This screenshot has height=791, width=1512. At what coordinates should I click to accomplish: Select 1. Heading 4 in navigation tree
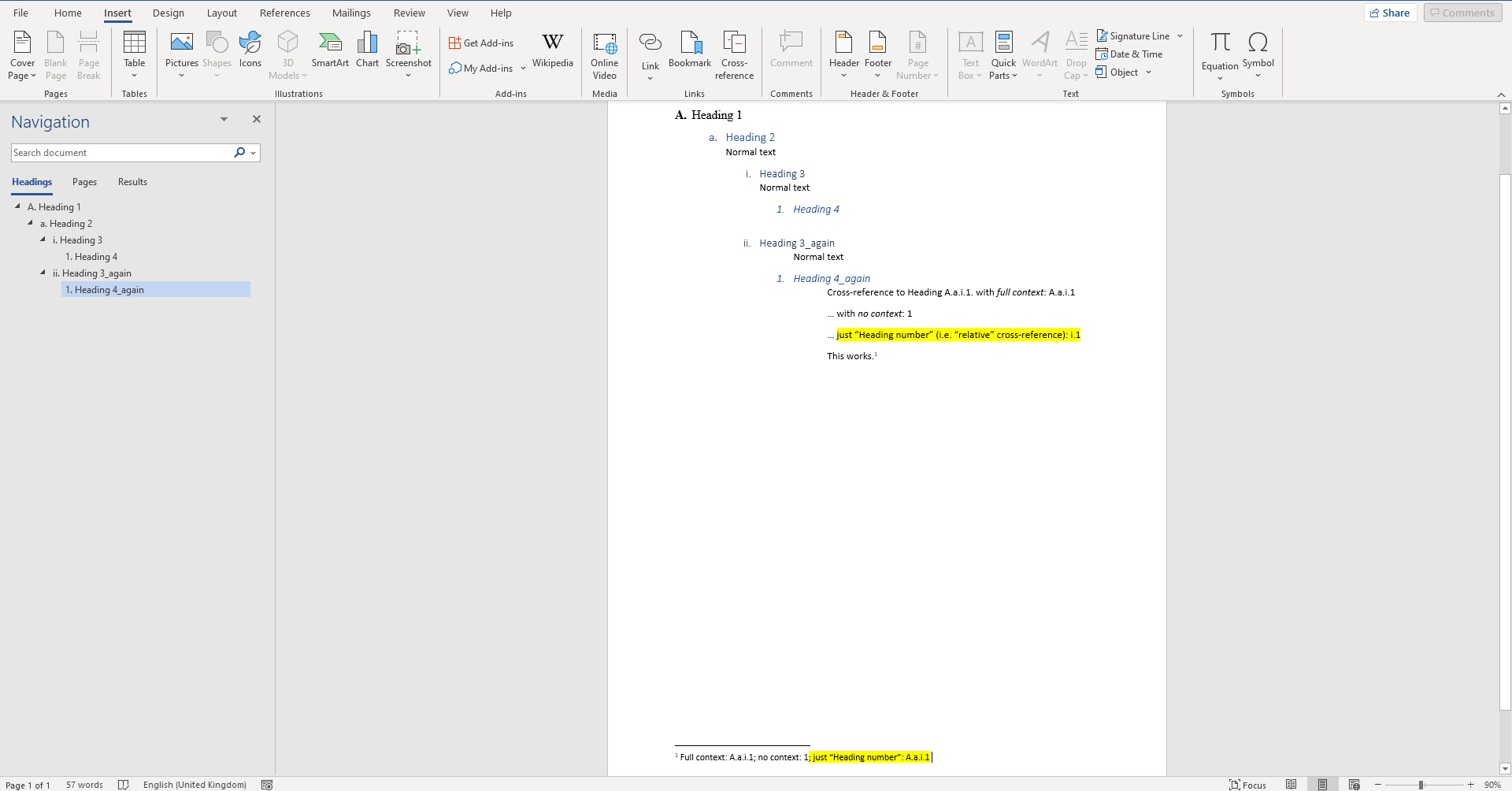point(91,257)
